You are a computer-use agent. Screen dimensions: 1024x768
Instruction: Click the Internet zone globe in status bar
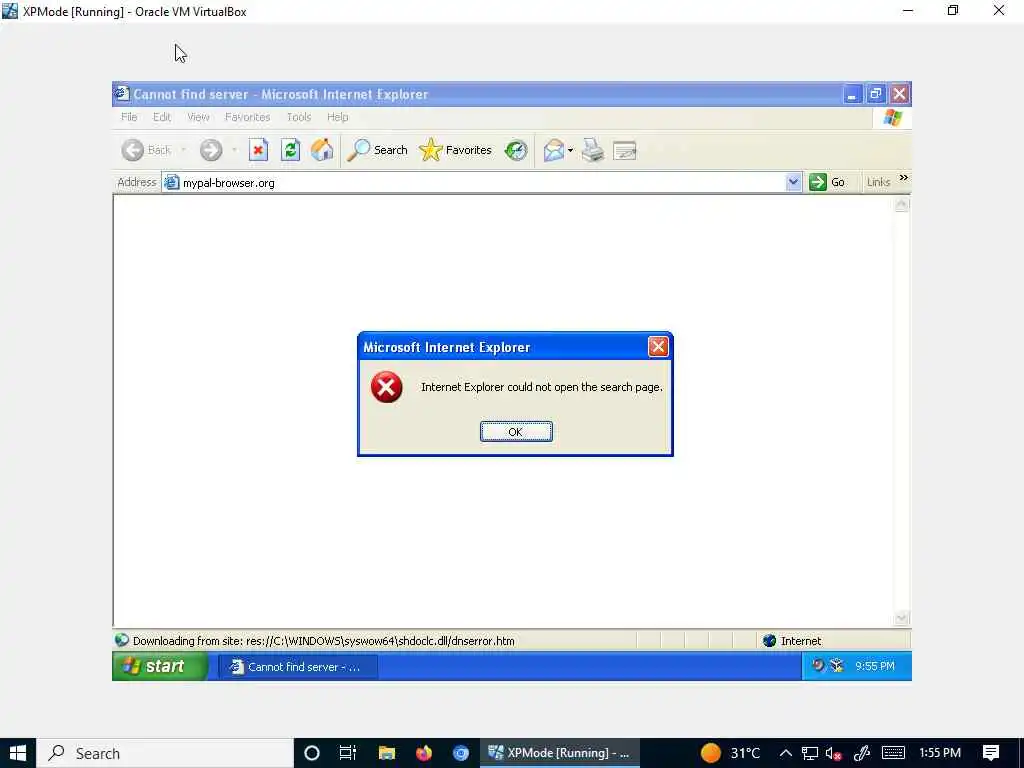click(769, 641)
